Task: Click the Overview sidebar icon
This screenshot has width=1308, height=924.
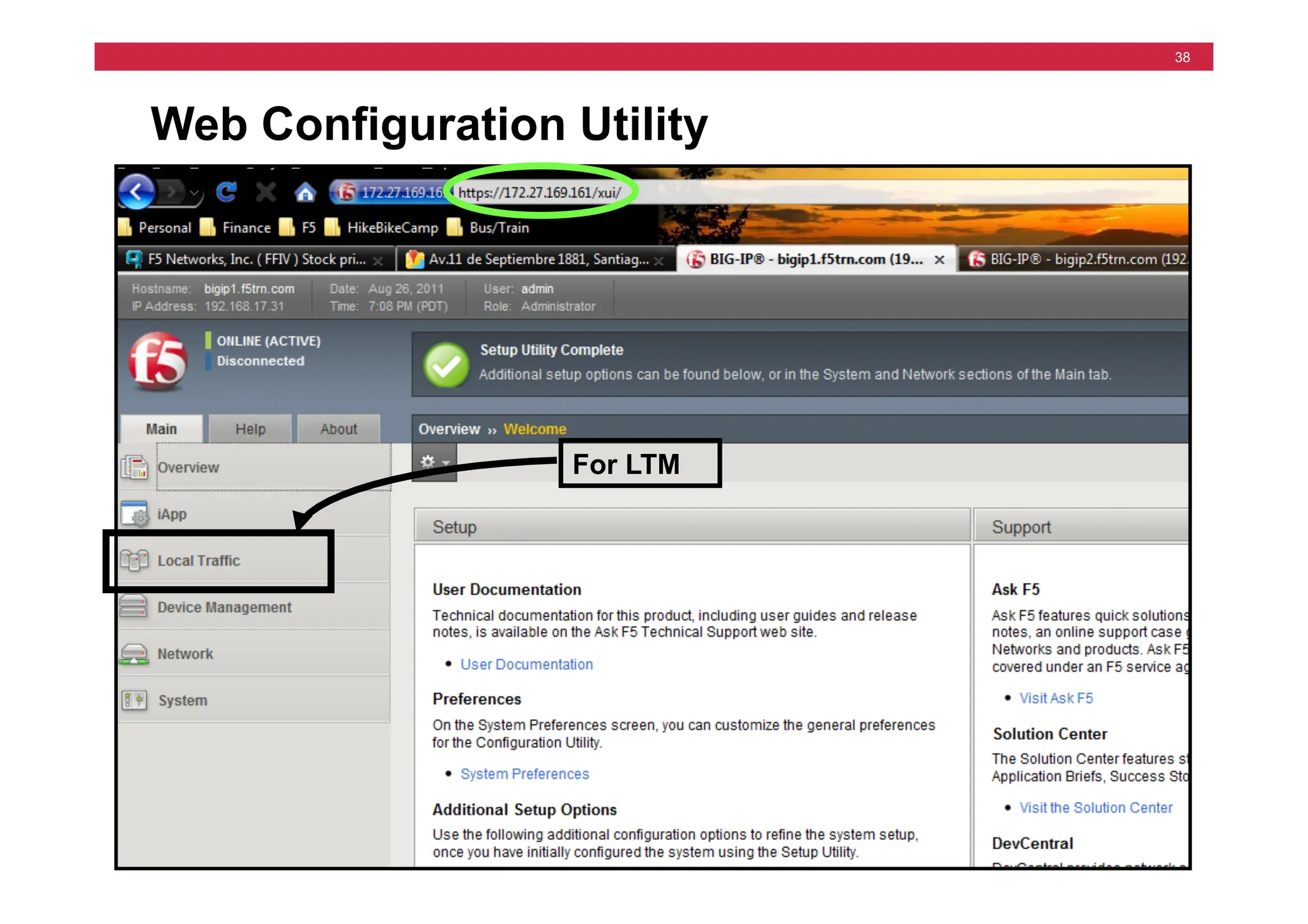Action: coord(135,467)
